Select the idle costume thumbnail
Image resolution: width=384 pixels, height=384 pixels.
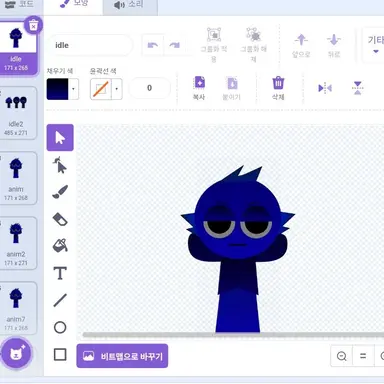tap(17, 48)
